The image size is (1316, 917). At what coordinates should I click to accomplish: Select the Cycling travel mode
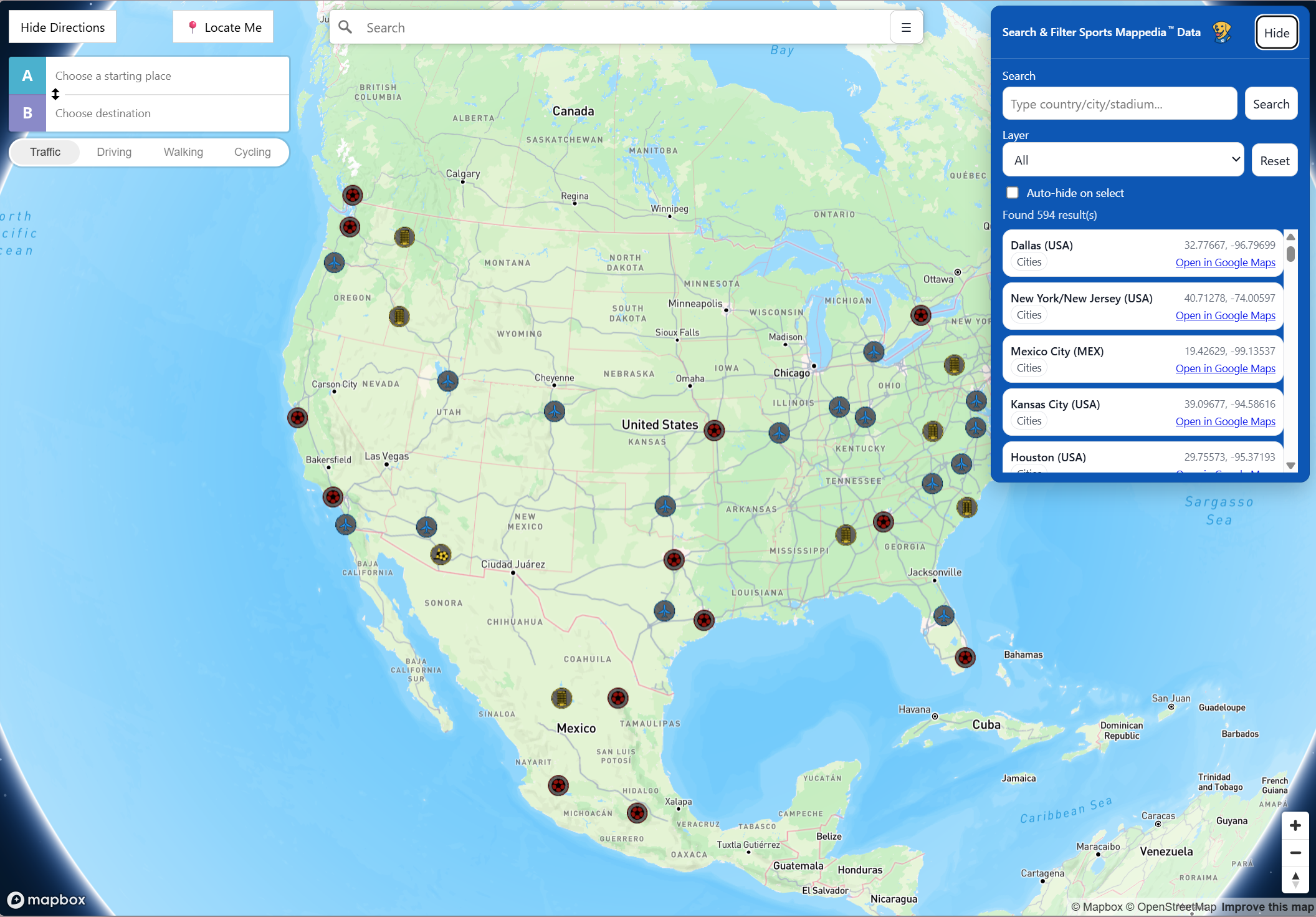(252, 152)
